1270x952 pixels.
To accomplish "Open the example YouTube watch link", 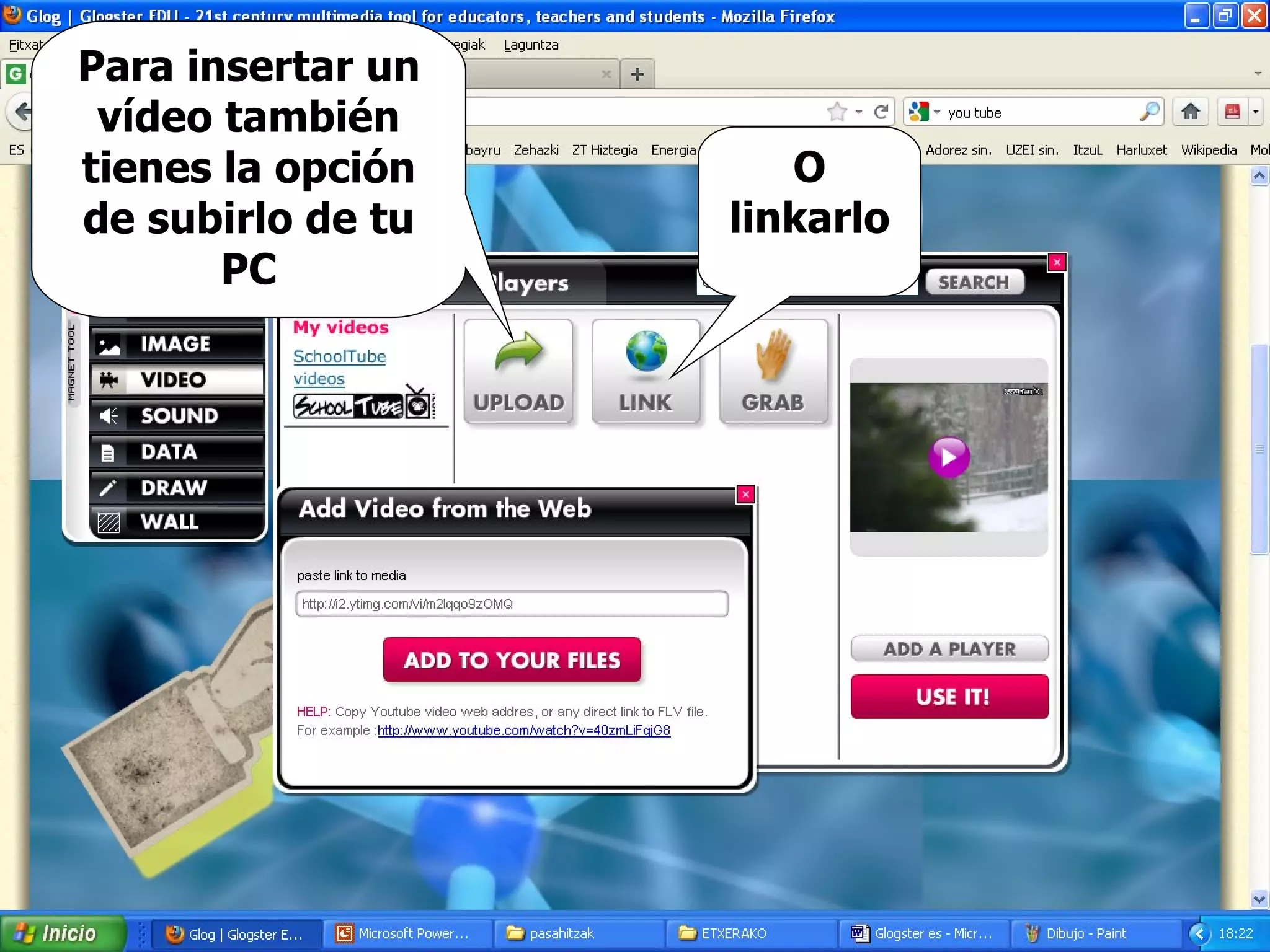I will 524,730.
